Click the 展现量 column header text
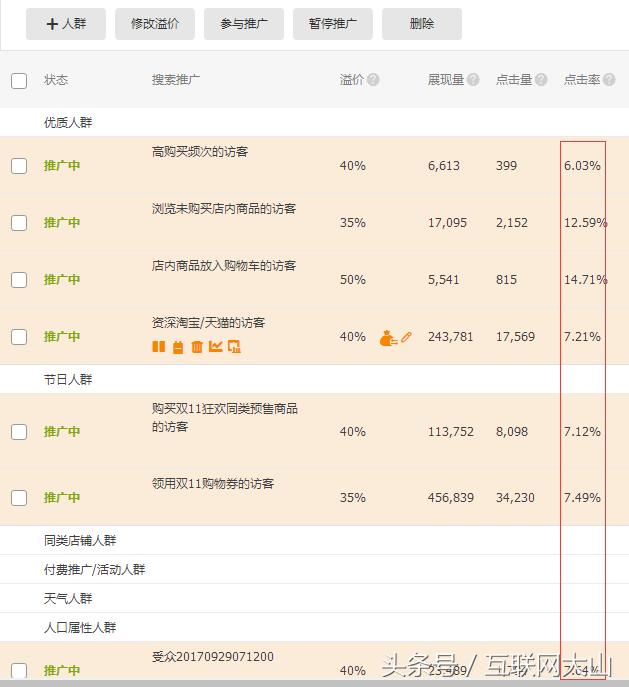This screenshot has height=687, width=629. 445,80
